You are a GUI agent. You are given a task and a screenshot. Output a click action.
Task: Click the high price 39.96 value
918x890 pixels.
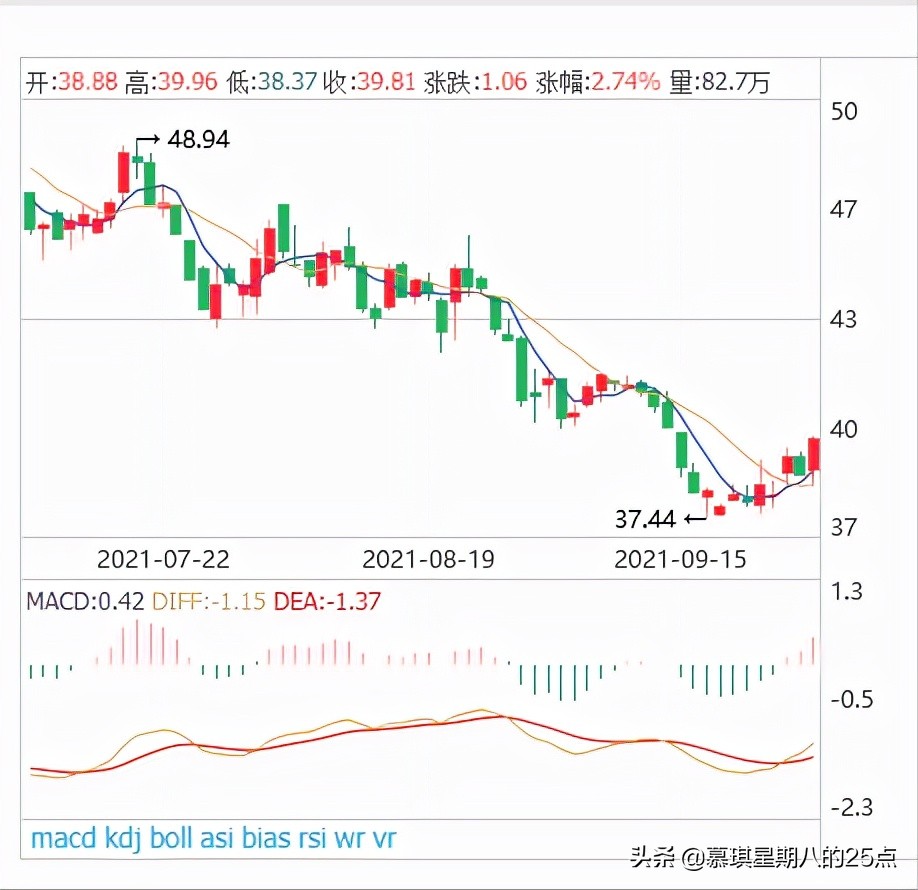point(187,81)
